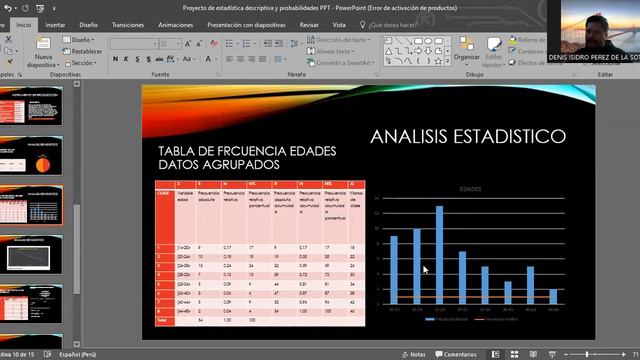The height and width of the screenshot is (360, 640).
Task: Open the Diseño ribbon tab
Action: coord(88,25)
